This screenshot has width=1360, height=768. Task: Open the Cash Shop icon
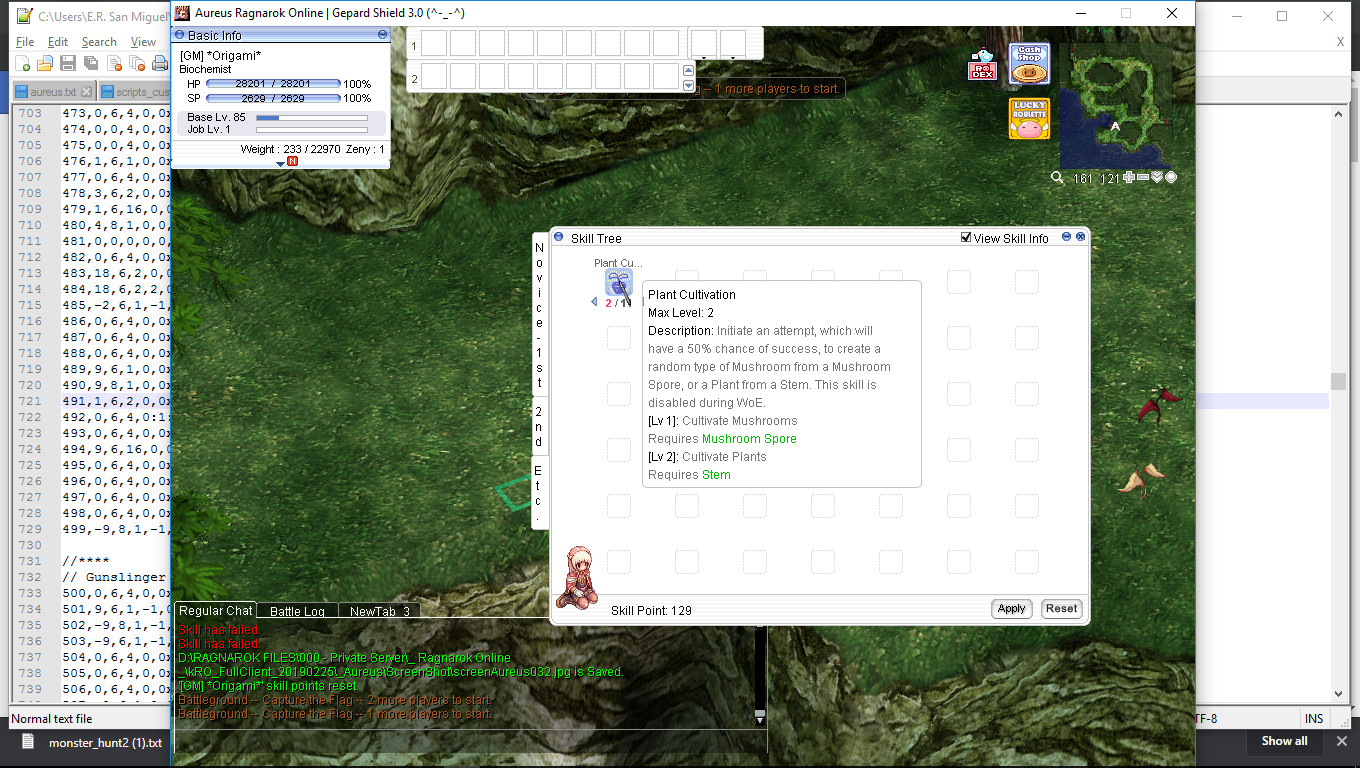1029,65
